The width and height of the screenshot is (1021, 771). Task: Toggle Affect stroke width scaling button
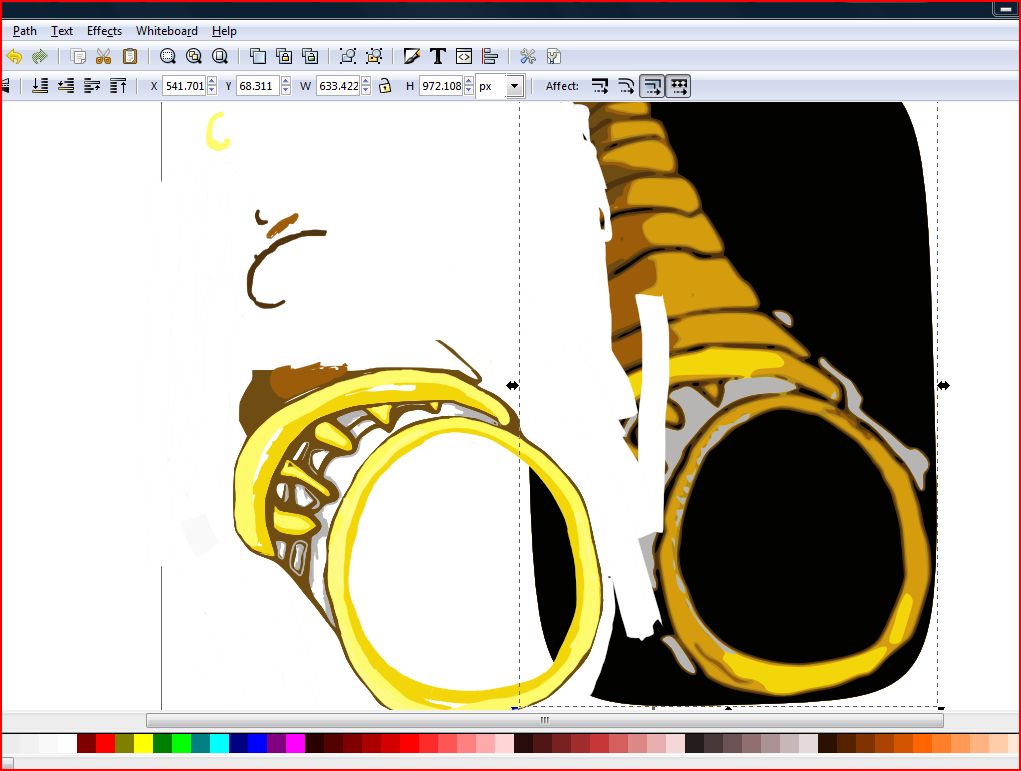(600, 87)
